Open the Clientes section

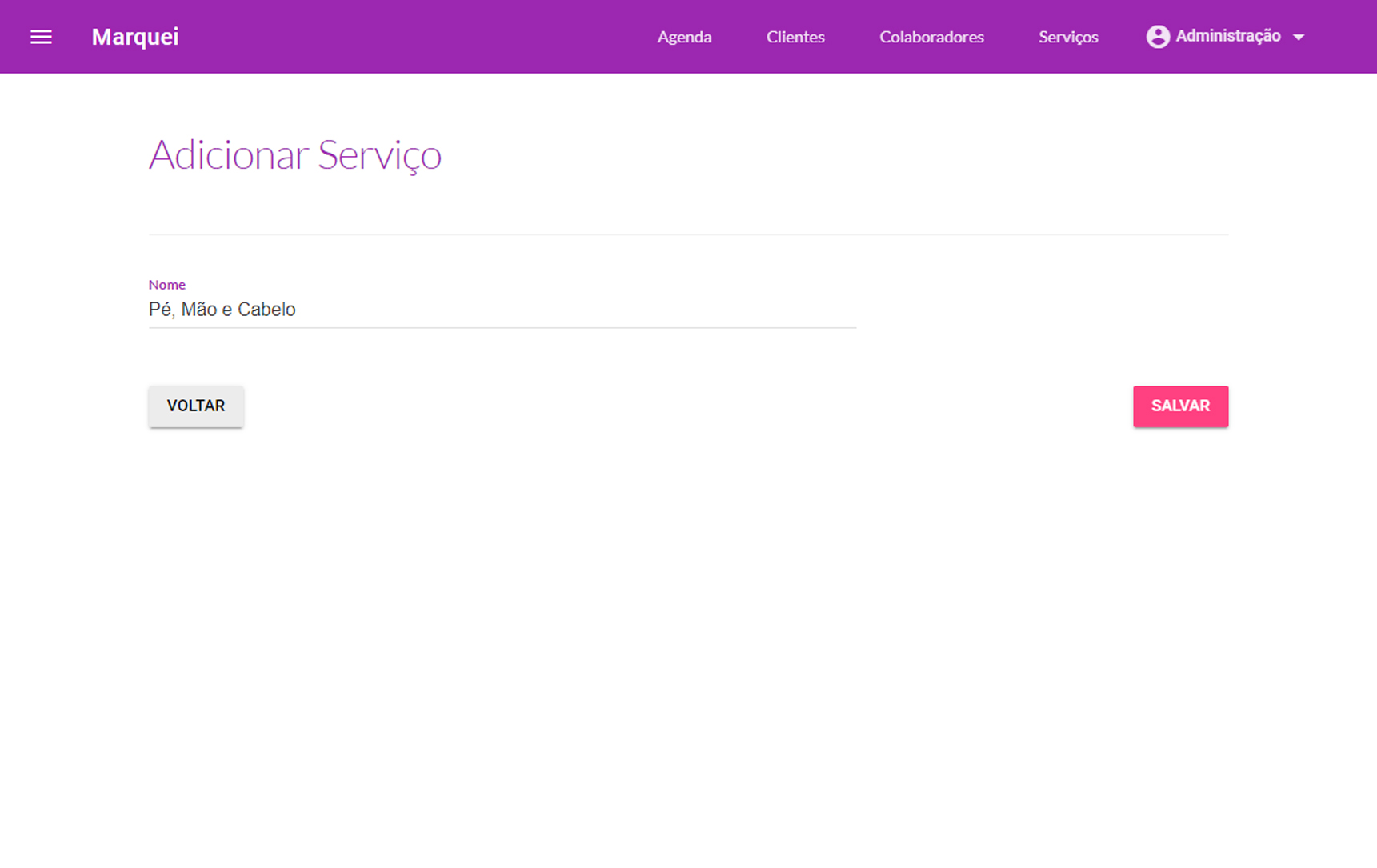point(795,37)
